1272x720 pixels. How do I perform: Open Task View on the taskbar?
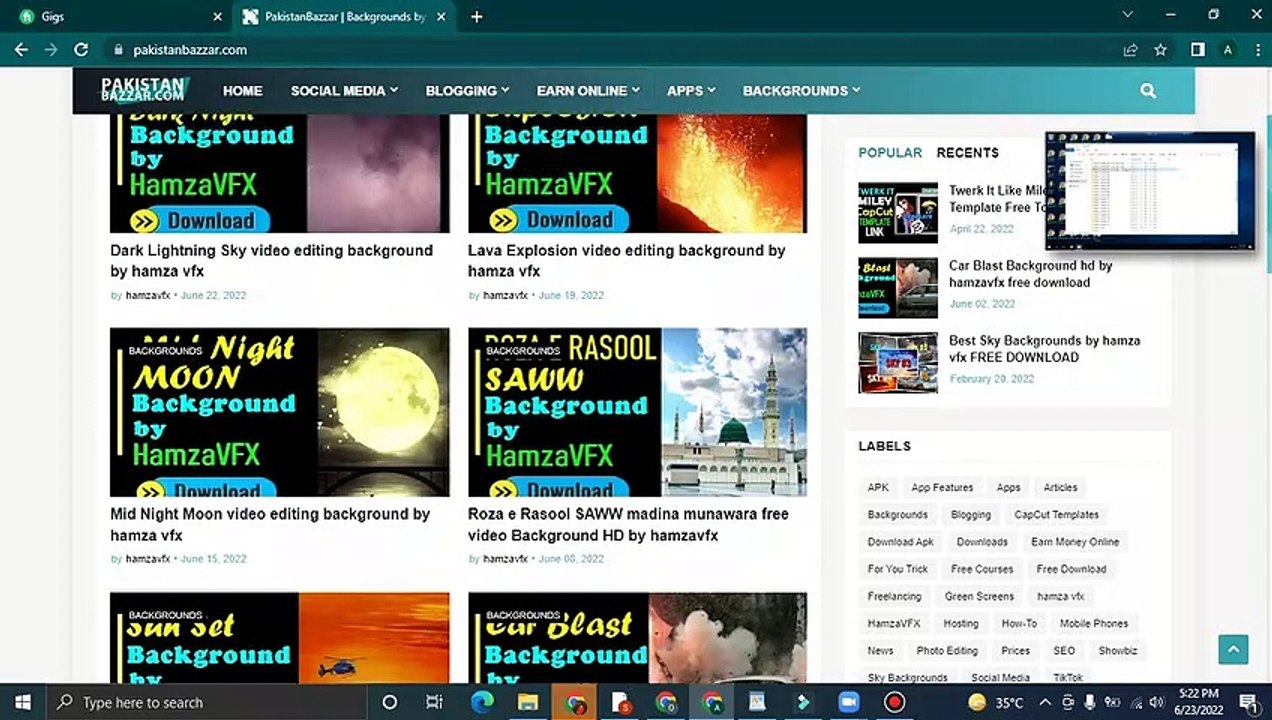pos(434,702)
